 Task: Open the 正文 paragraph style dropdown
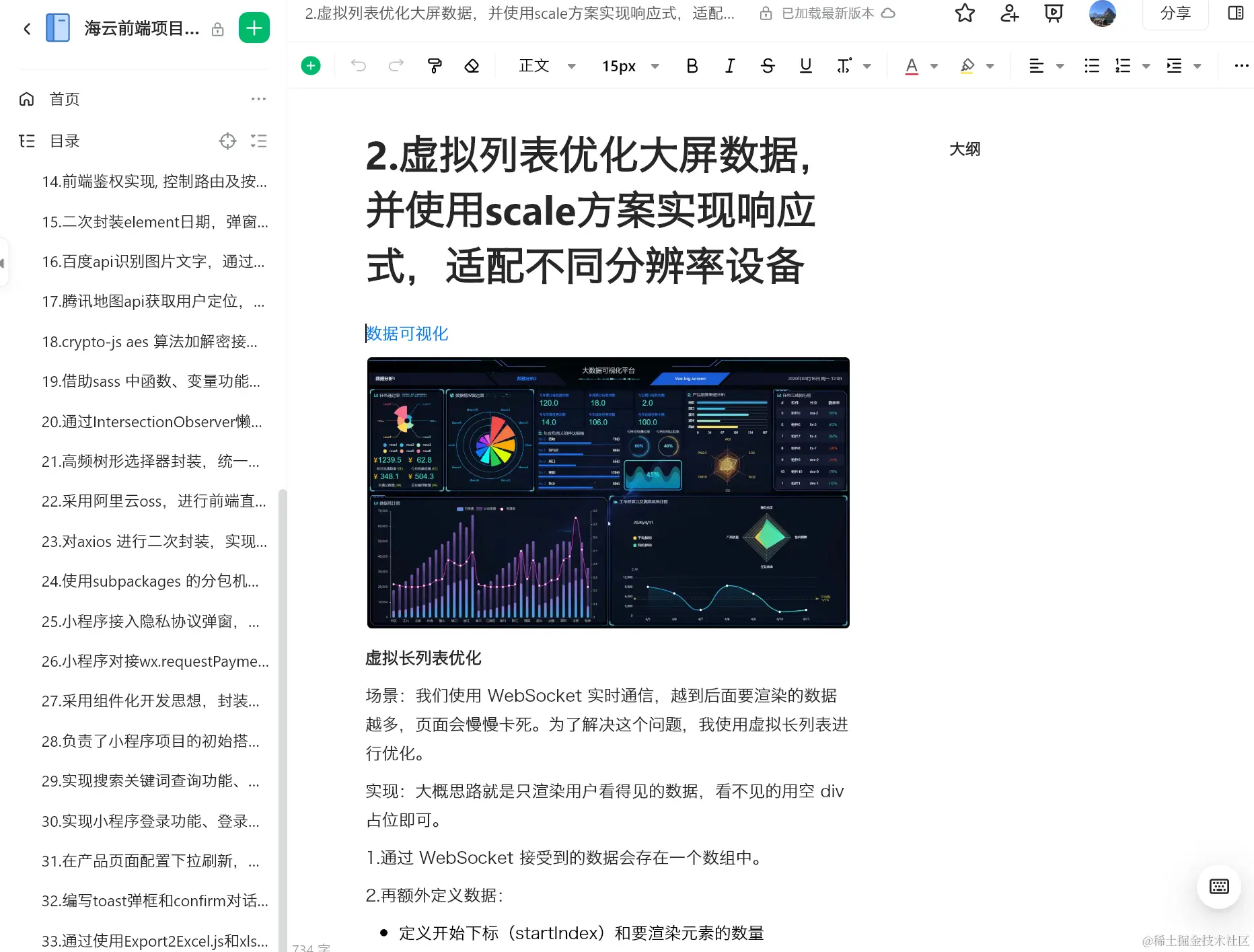coord(547,66)
